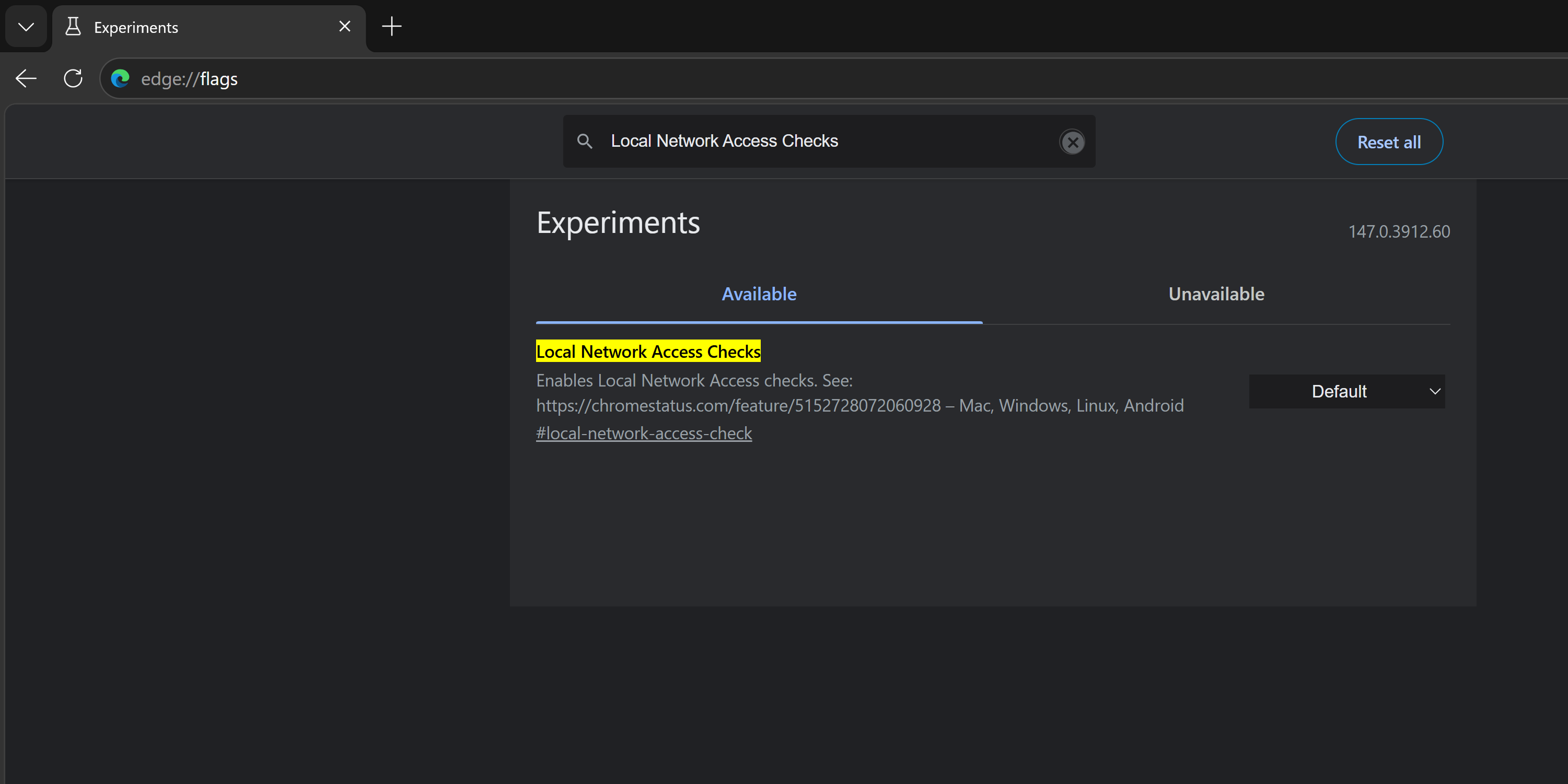Screen dimensions: 1568x784
Task: Focus the flags search box
Action: tap(822, 141)
